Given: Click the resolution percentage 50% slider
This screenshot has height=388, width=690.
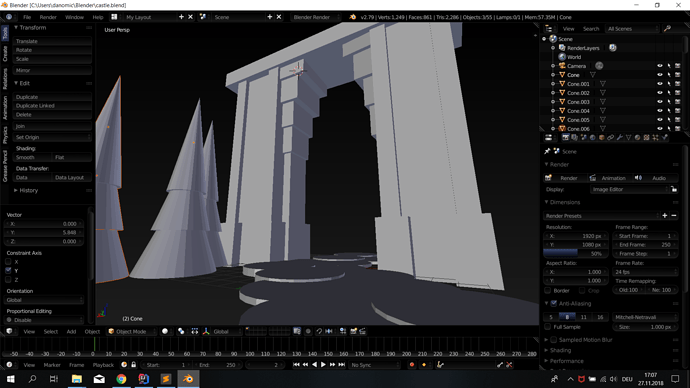Looking at the screenshot, I should (x=576, y=254).
